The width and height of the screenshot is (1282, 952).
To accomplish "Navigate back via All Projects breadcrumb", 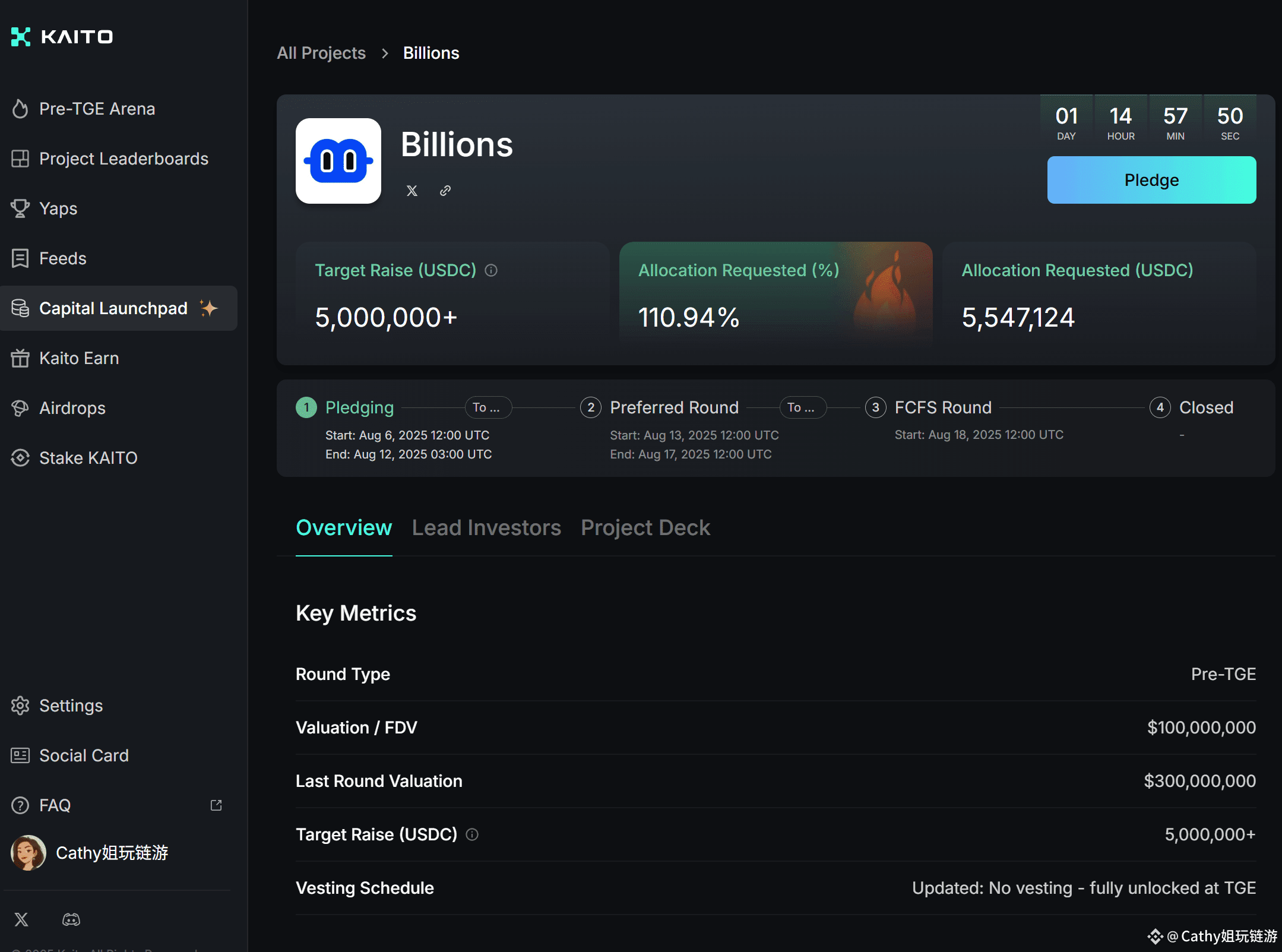I will tap(321, 53).
